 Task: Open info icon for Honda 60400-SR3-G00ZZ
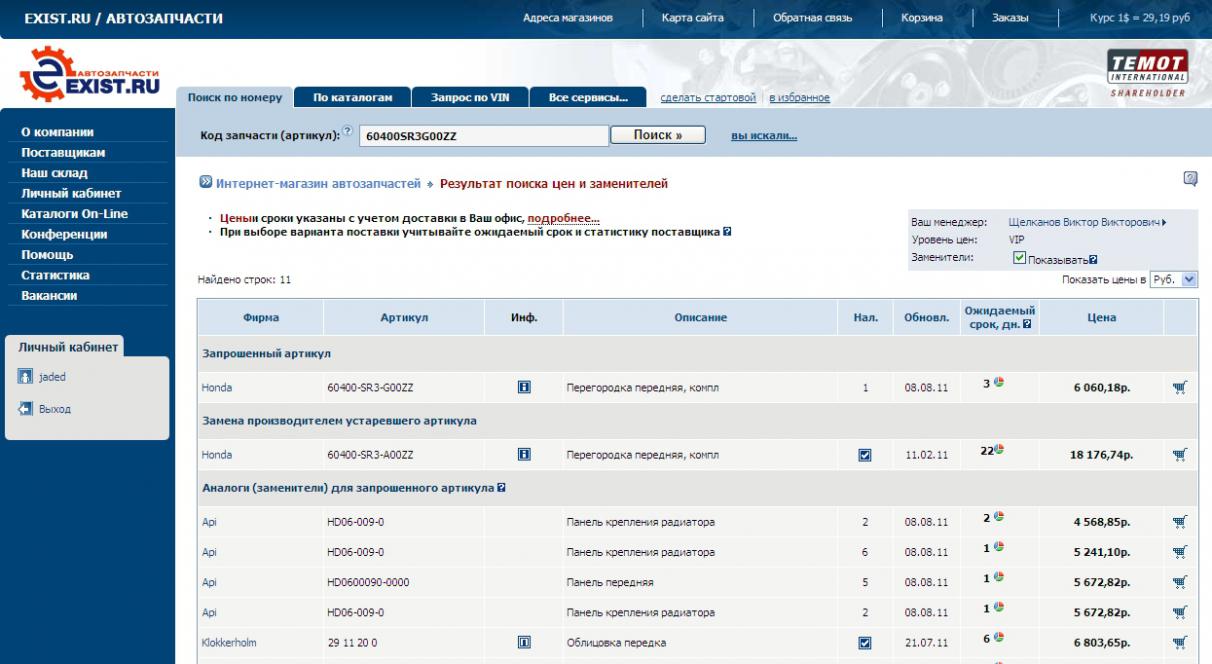coord(524,387)
